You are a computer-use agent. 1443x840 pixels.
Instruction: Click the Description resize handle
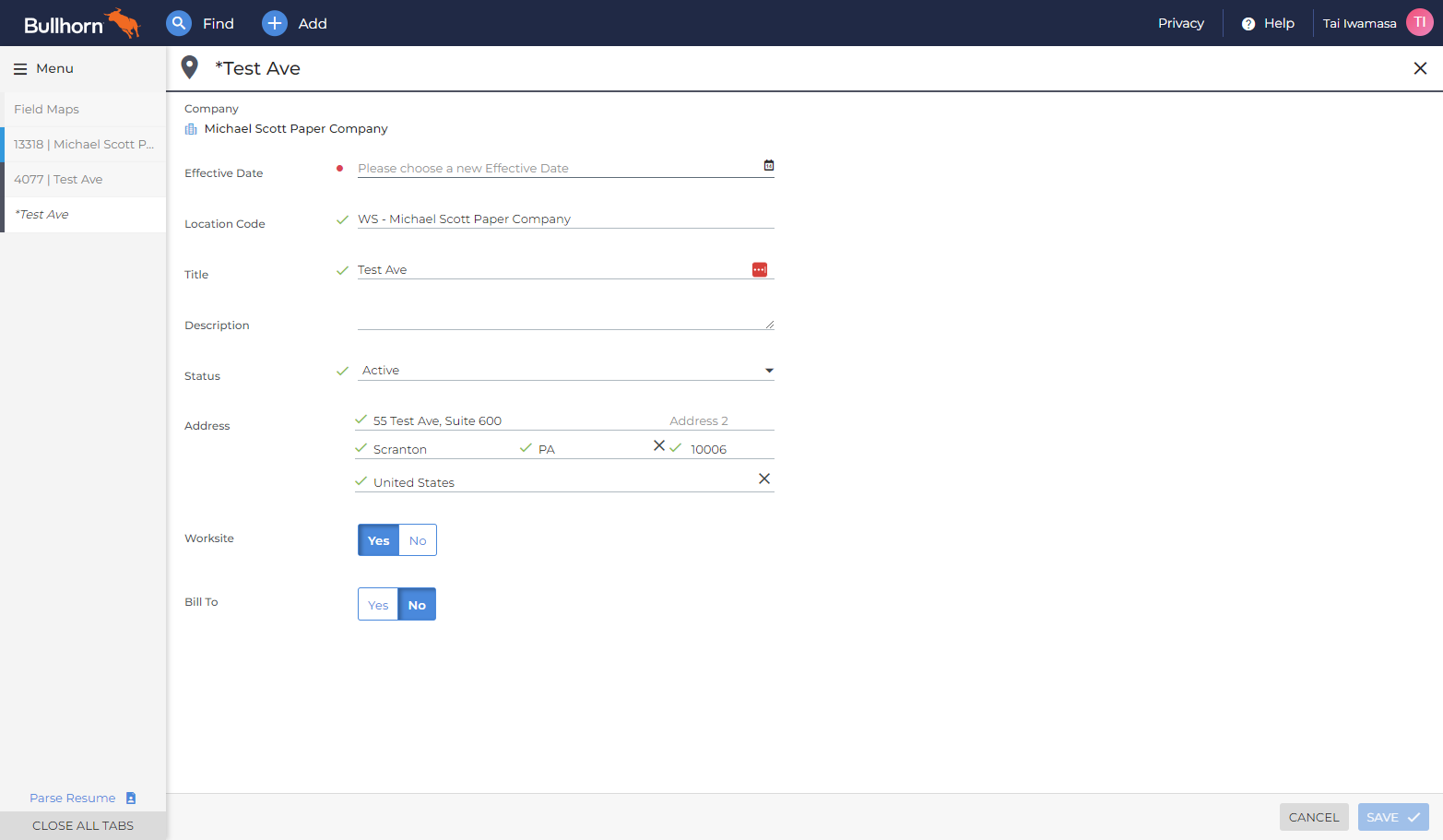coord(770,325)
